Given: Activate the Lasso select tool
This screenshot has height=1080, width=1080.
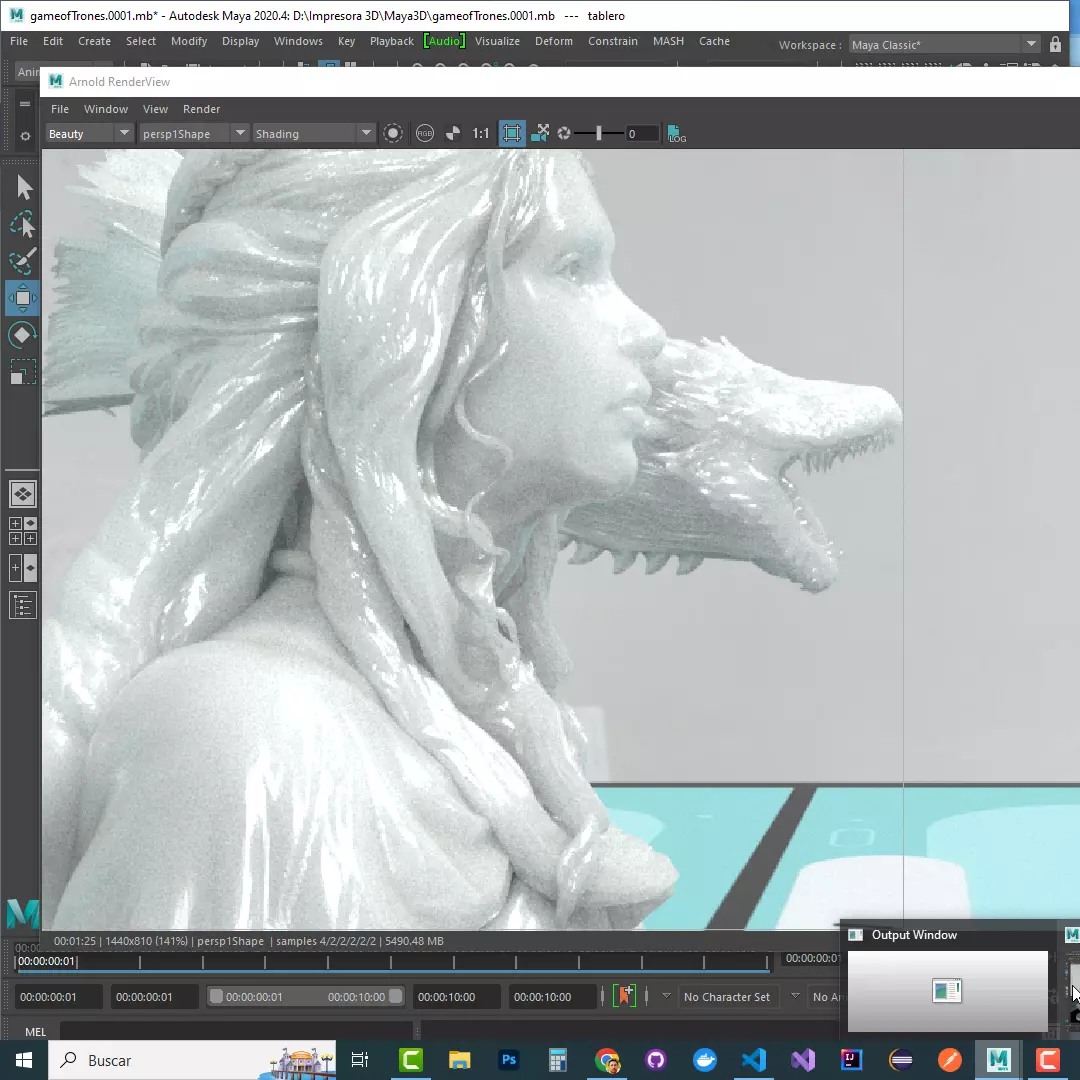Looking at the screenshot, I should point(23,225).
